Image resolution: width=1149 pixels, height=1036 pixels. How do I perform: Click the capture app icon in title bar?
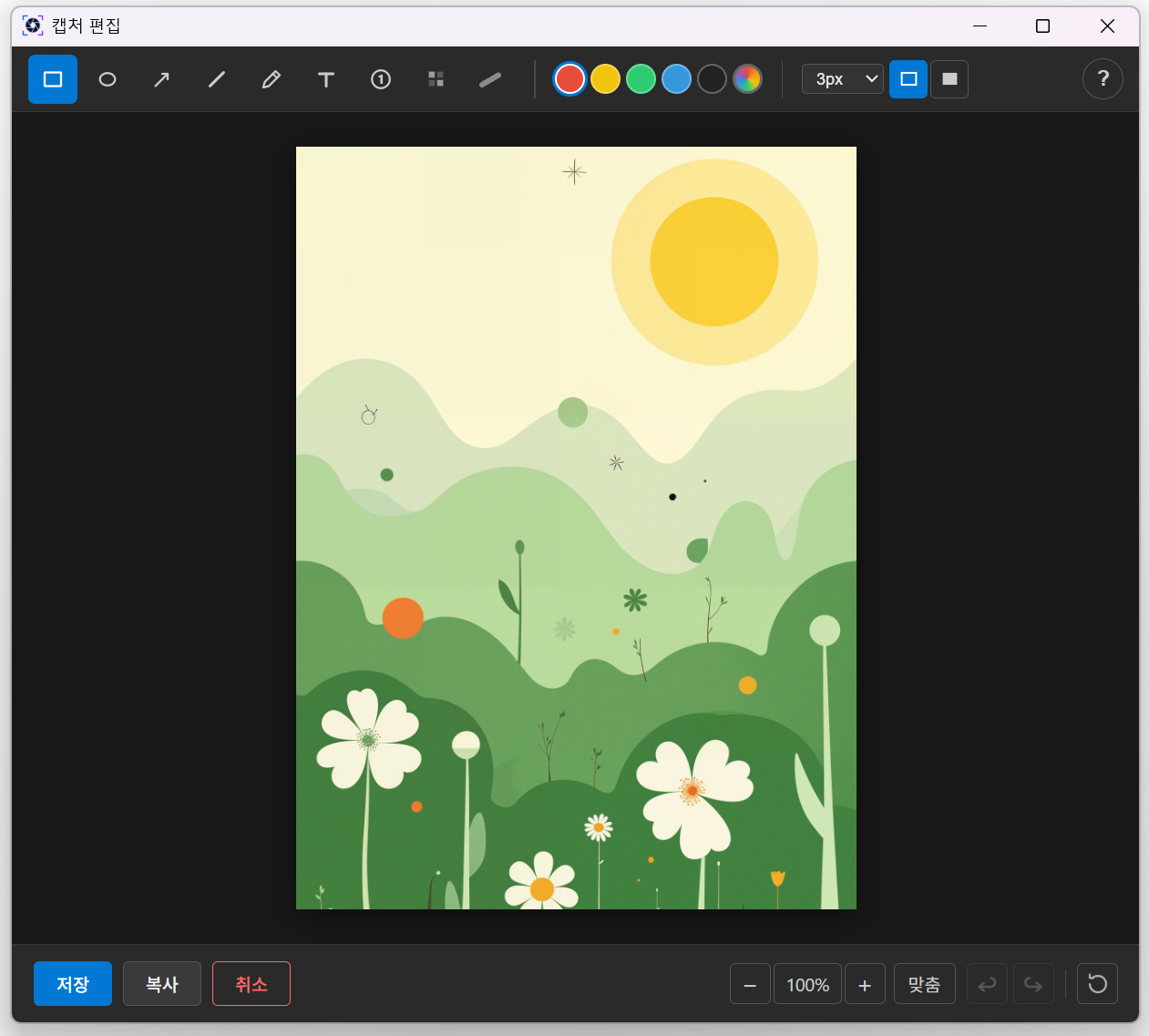click(33, 26)
